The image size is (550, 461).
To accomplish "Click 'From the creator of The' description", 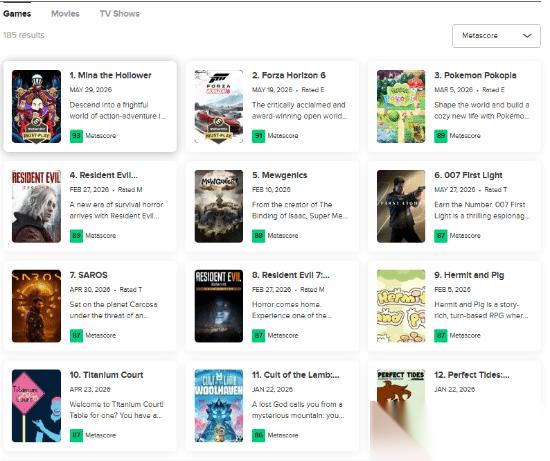I will [x=292, y=205].
